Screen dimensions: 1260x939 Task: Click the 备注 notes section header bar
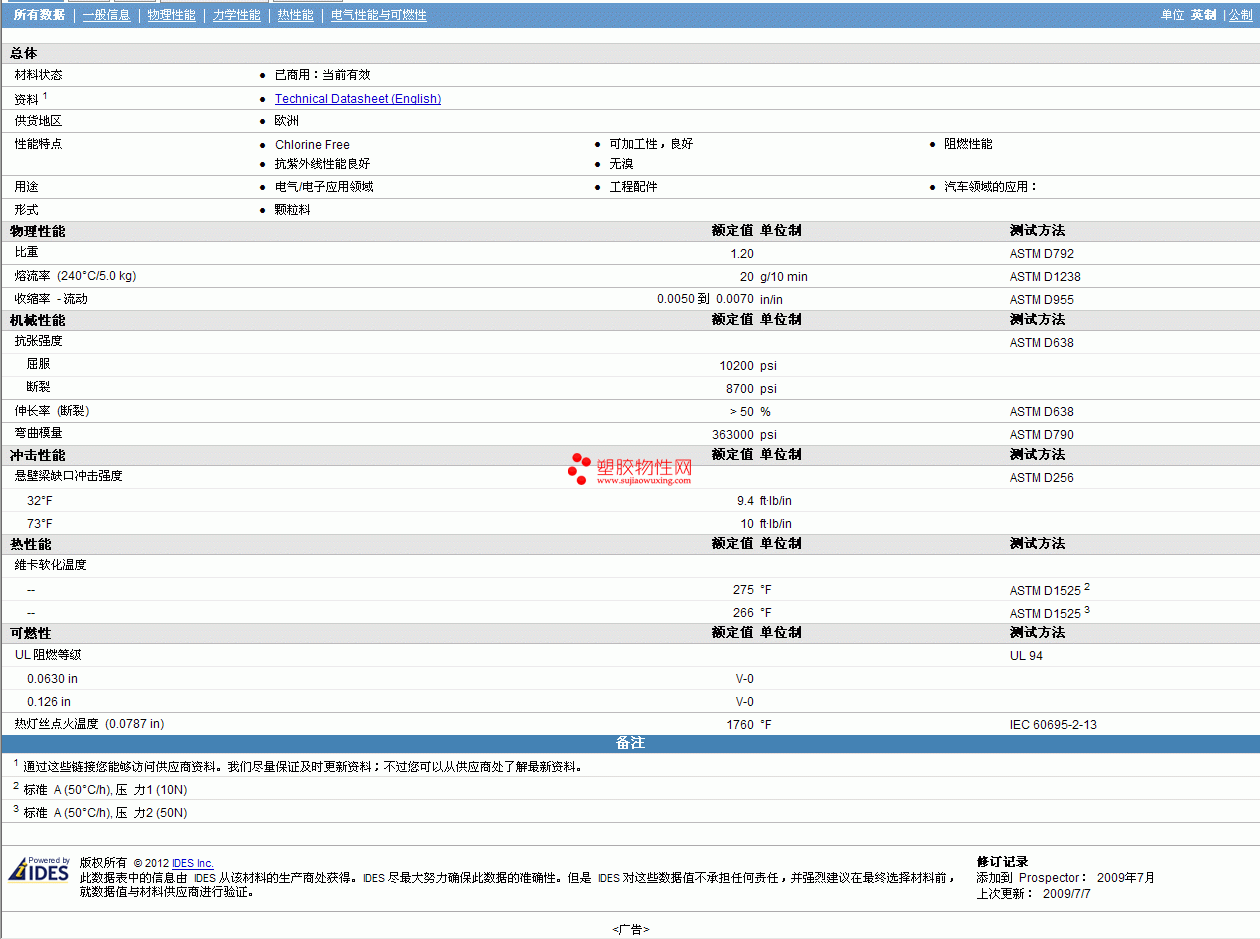click(x=630, y=743)
